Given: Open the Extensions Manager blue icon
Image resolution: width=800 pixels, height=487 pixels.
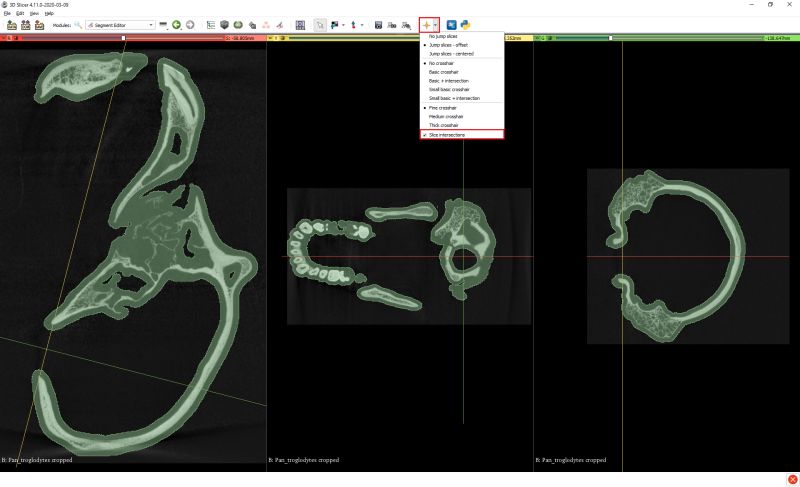Looking at the screenshot, I should [x=452, y=24].
